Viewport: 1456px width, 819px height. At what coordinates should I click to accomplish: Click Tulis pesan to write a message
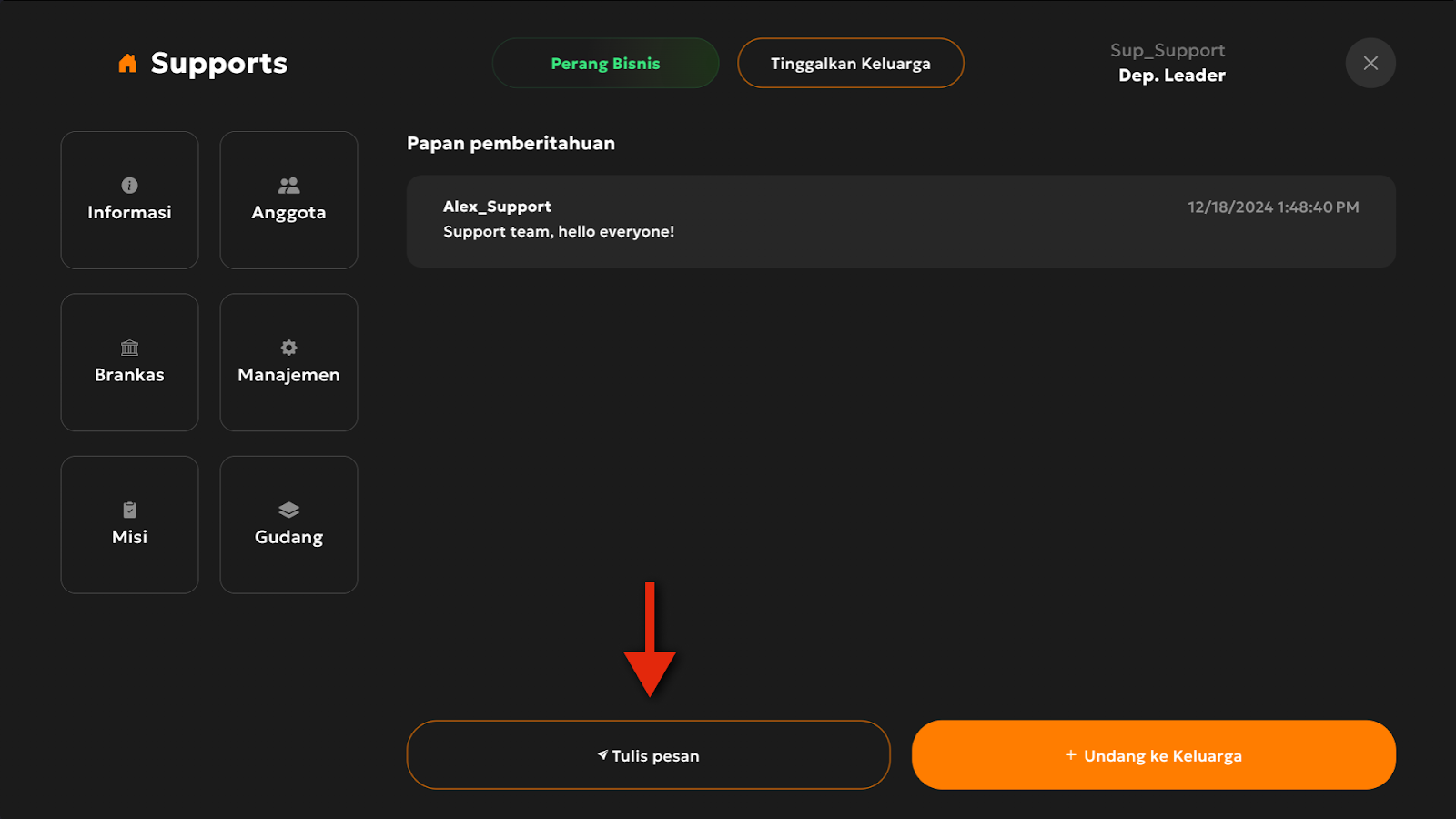click(x=648, y=755)
